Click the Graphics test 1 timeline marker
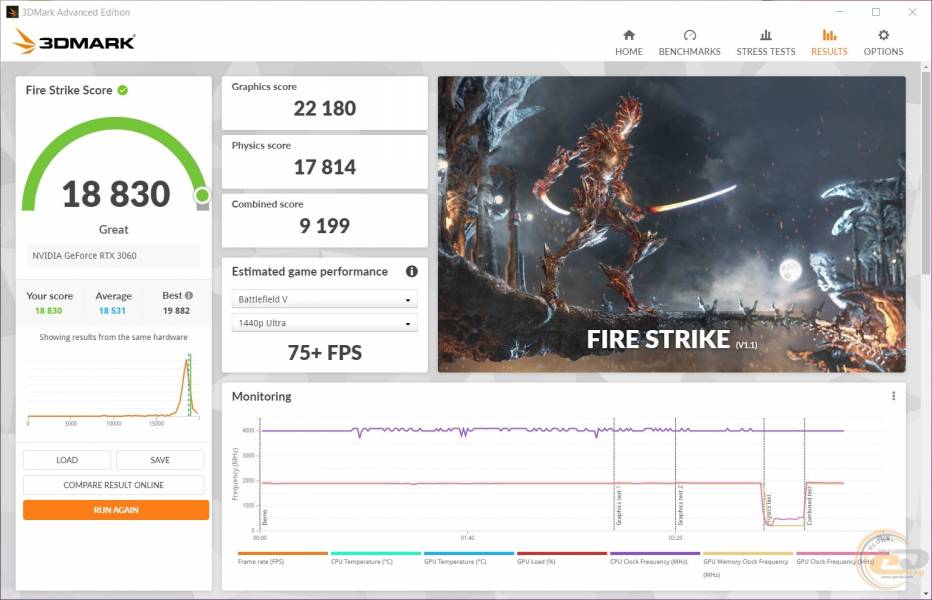Image resolution: width=932 pixels, height=600 pixels. pos(615,474)
